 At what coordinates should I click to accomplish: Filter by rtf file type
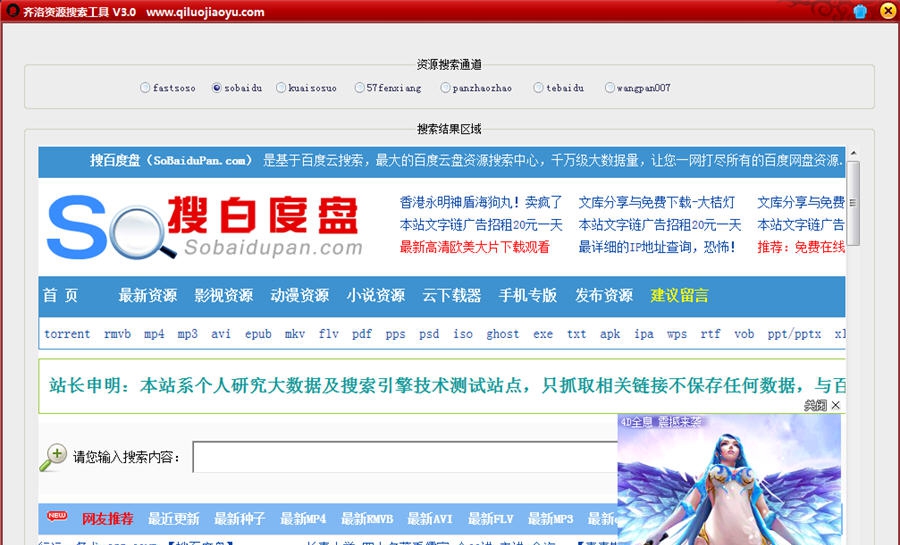pos(710,334)
